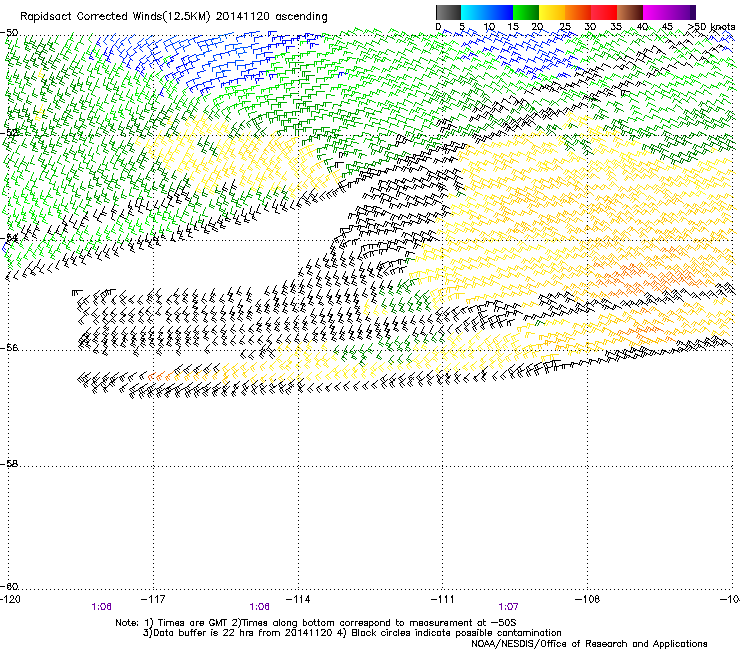Click the '-114' longitude axis label
This screenshot has height=650, width=740.
pyautogui.click(x=298, y=599)
